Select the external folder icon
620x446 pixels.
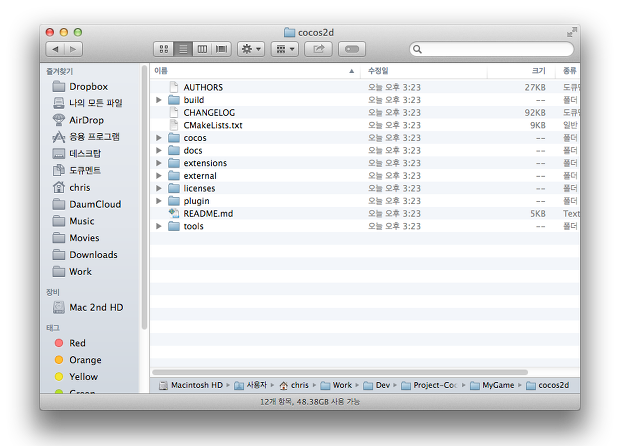tap(174, 176)
